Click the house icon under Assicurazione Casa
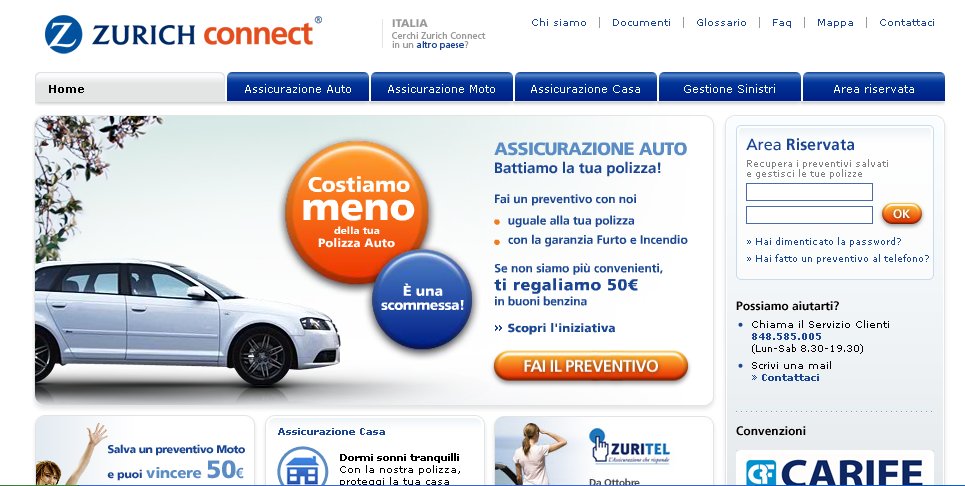The height and width of the screenshot is (486, 965). tap(302, 467)
